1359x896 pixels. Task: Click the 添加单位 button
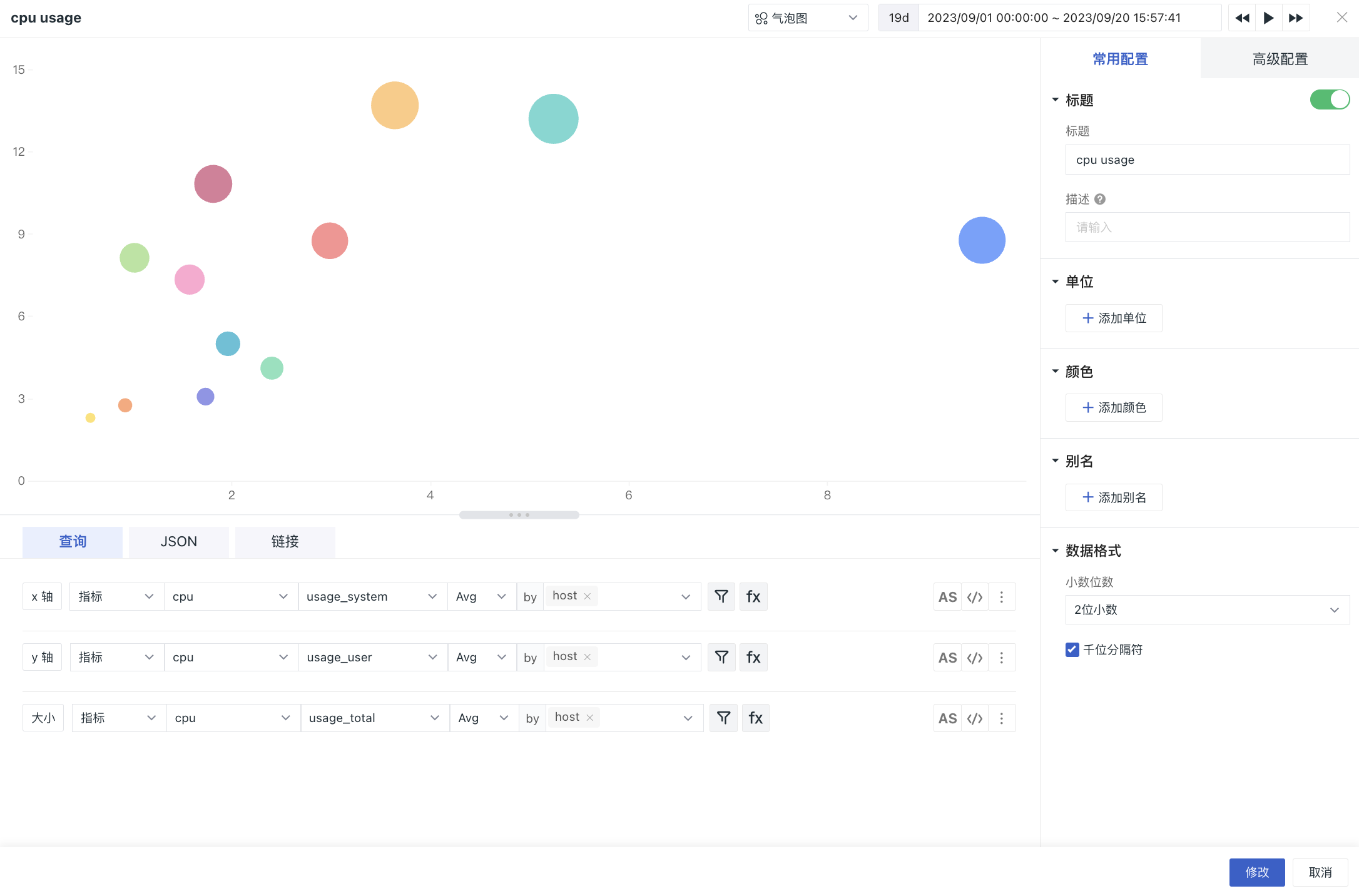[1114, 318]
